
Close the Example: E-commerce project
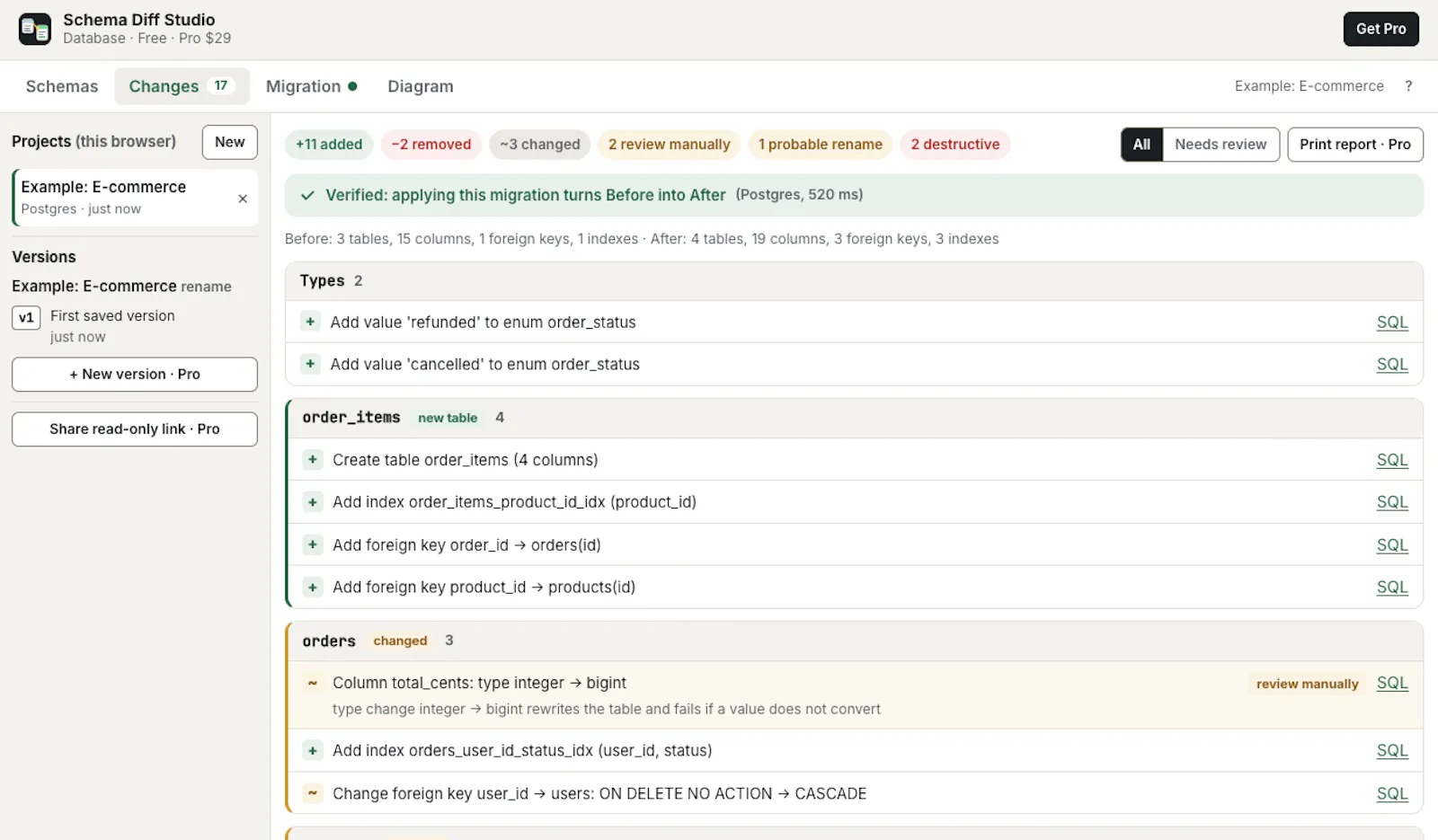pos(243,199)
